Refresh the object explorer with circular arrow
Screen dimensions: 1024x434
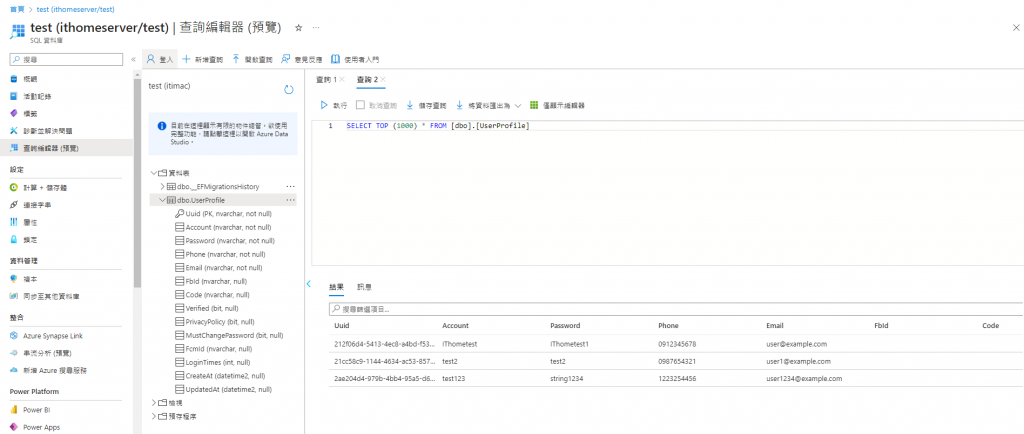pos(289,89)
